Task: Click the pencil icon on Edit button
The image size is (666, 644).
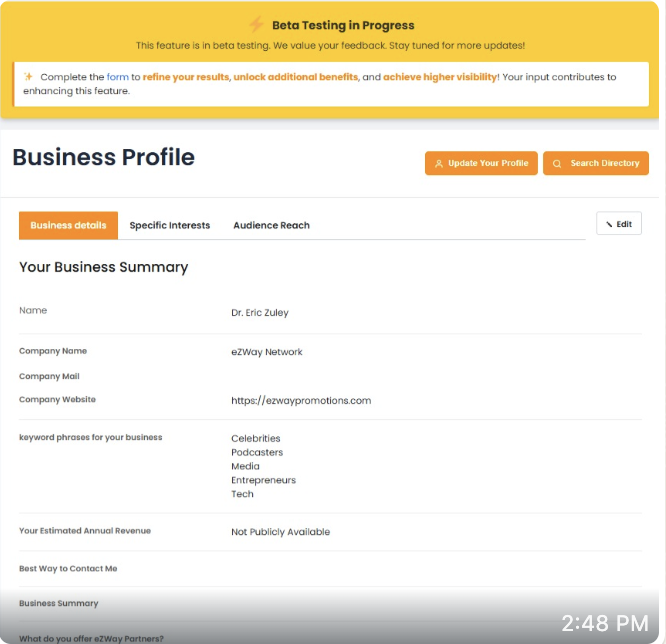Action: tap(609, 224)
